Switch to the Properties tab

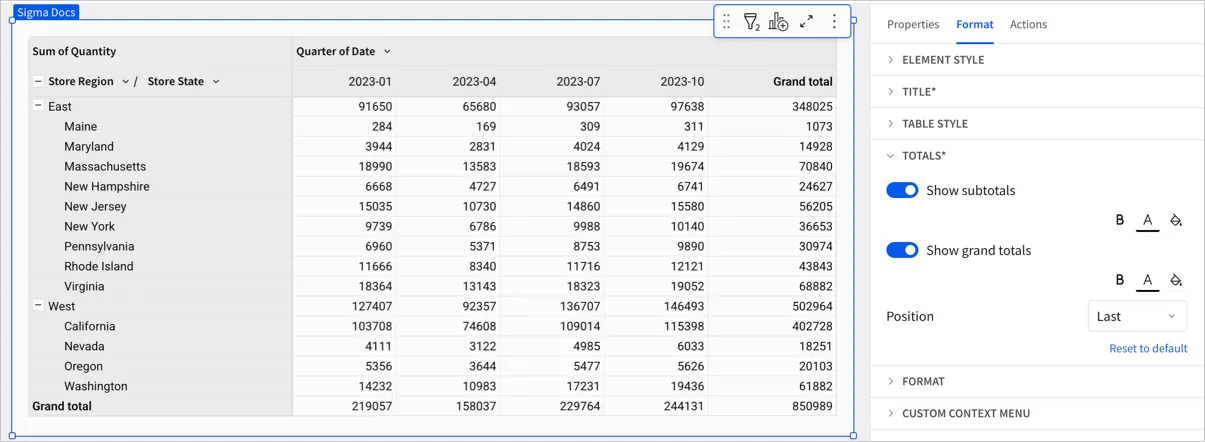913,24
